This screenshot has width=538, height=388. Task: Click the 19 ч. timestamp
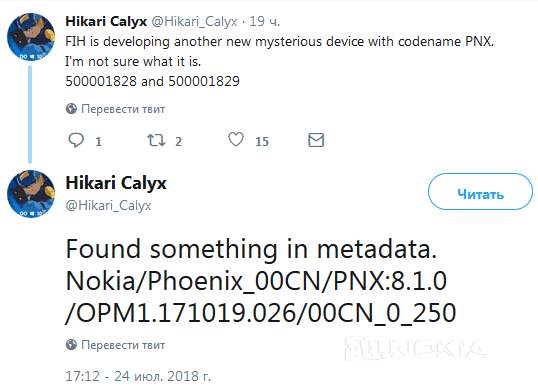tap(265, 21)
